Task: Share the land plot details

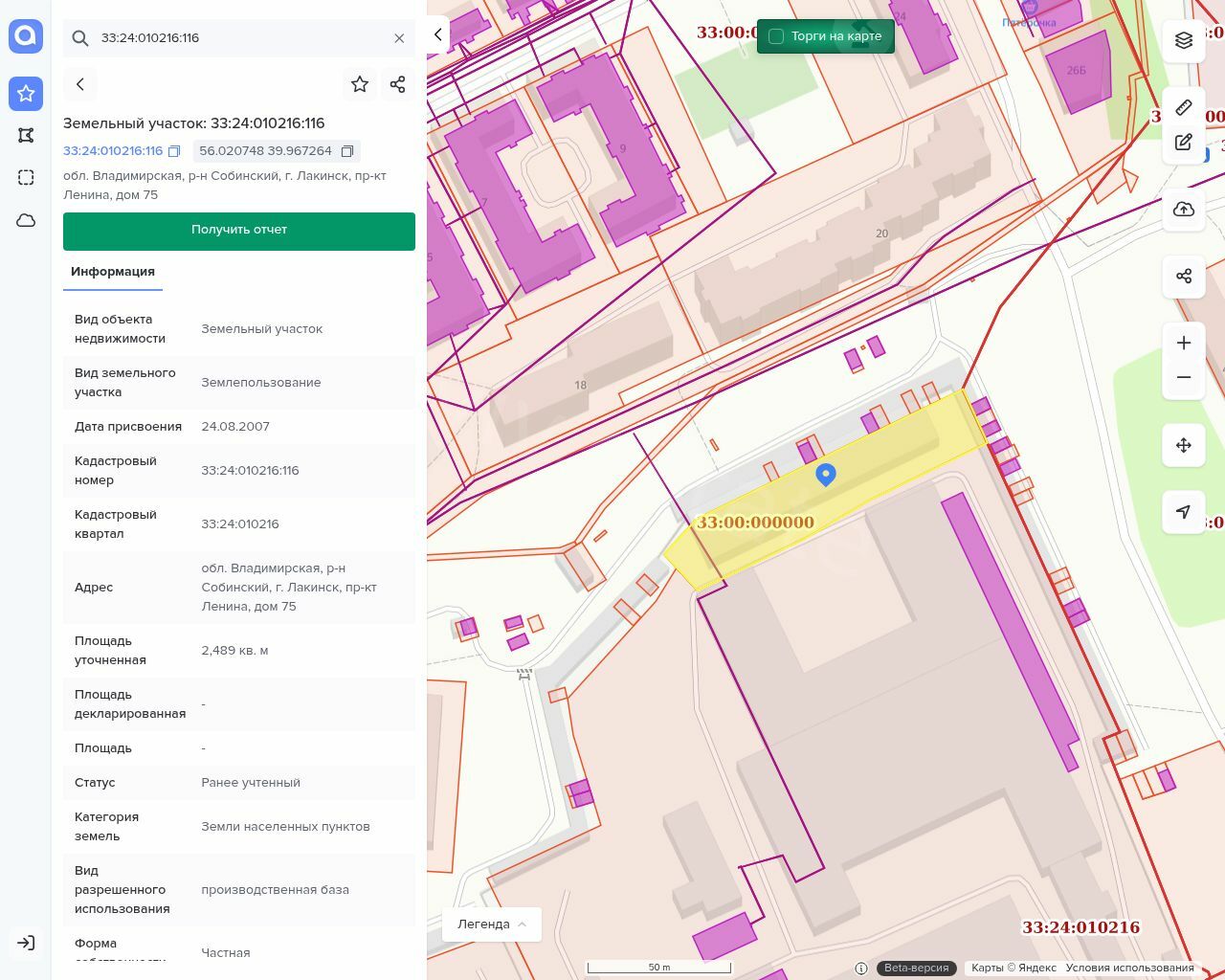Action: pos(398,84)
